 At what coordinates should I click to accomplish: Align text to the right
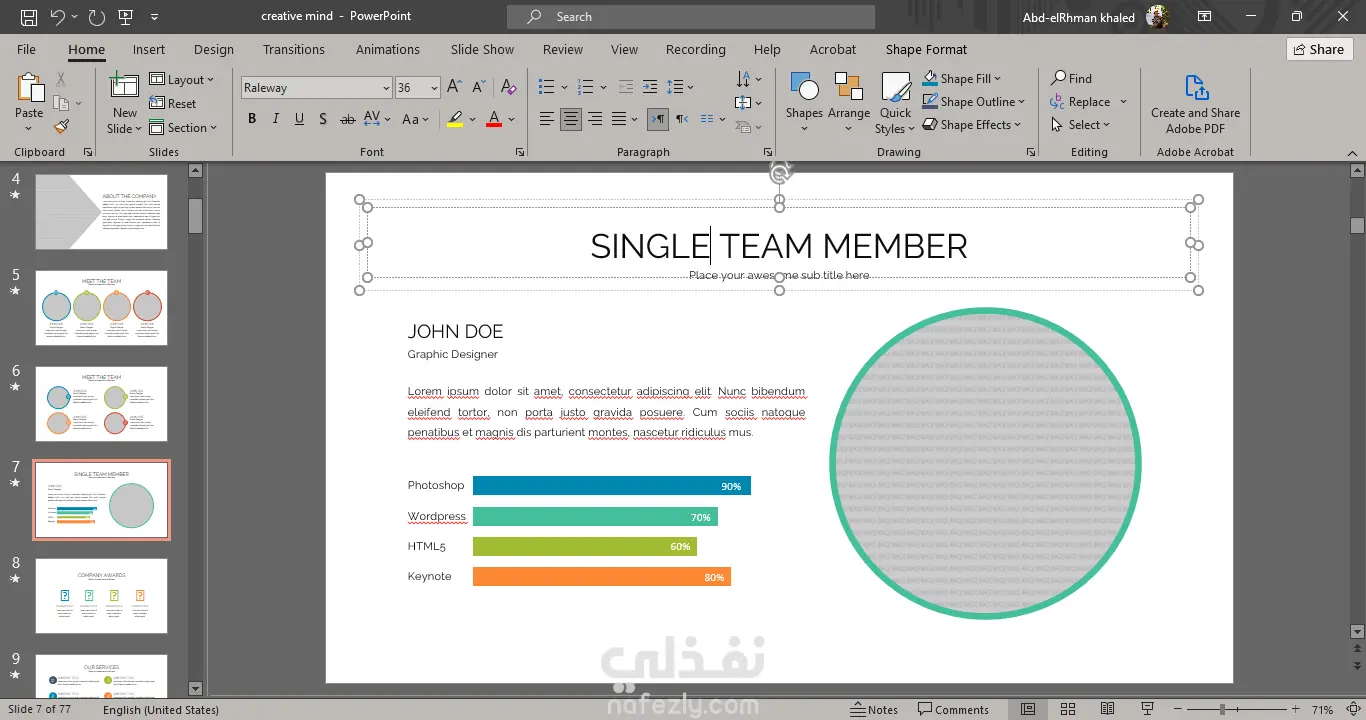(595, 119)
